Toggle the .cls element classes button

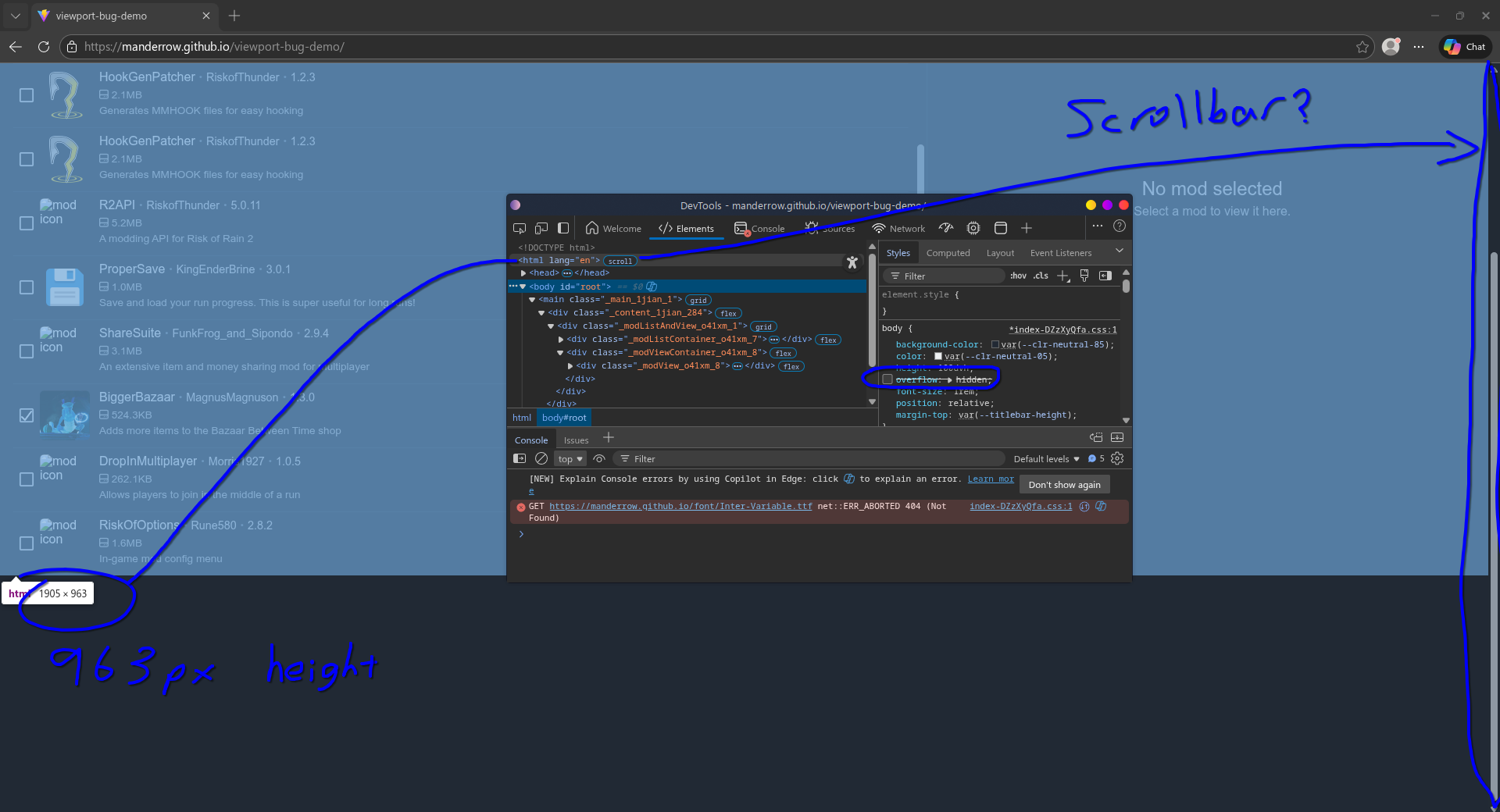[x=1041, y=276]
